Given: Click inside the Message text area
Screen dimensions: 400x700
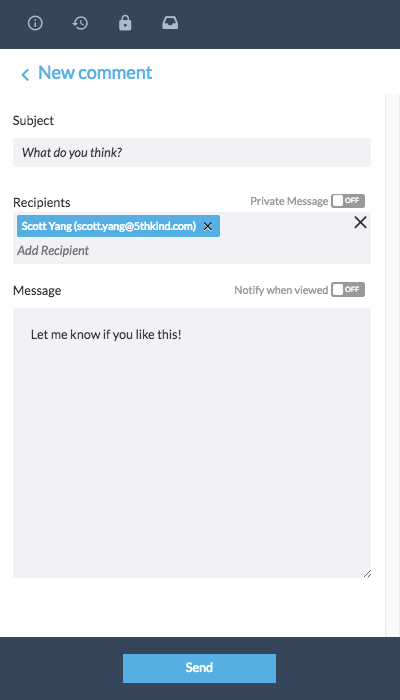Looking at the screenshot, I should (x=192, y=442).
